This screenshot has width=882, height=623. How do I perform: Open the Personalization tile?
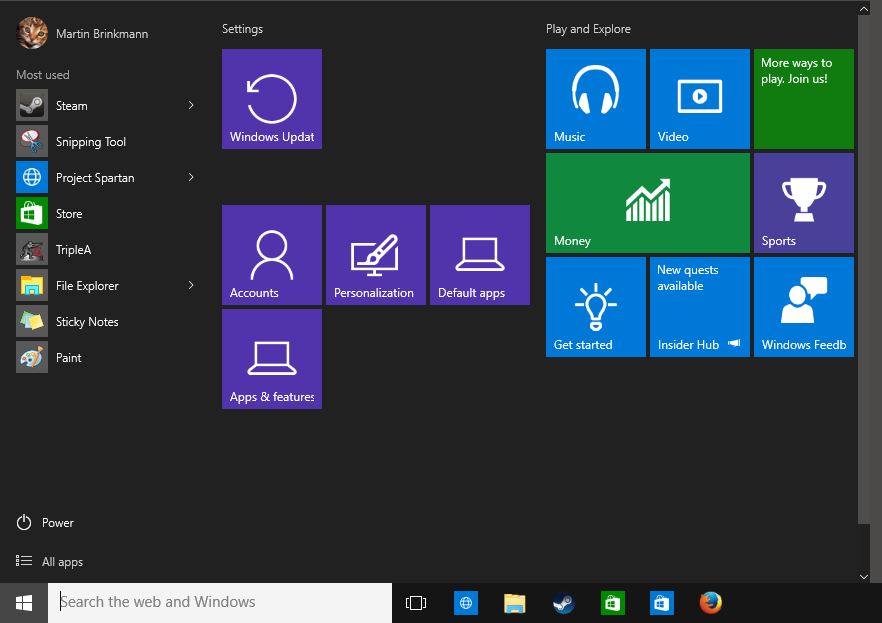click(376, 255)
